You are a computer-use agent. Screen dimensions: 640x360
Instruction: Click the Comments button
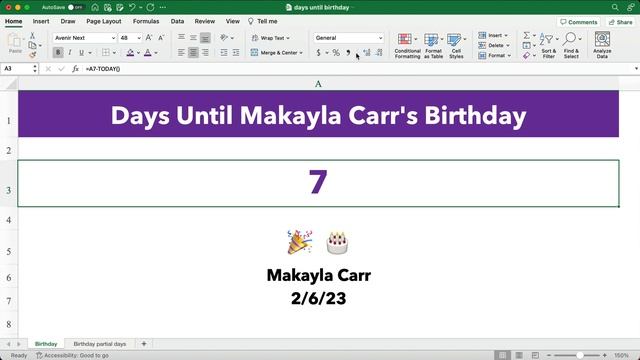pos(579,22)
